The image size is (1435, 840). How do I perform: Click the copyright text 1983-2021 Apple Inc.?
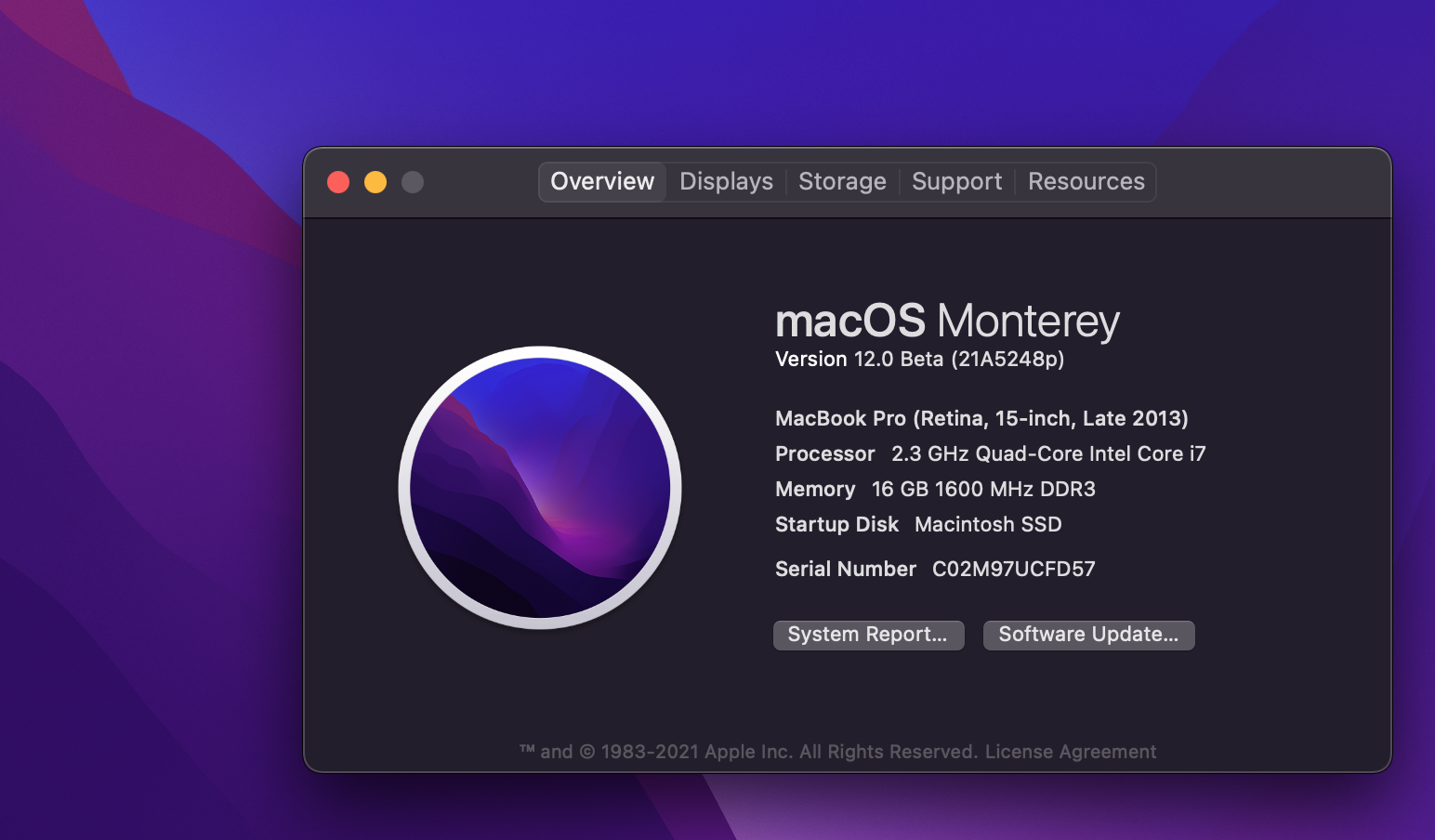[x=697, y=752]
